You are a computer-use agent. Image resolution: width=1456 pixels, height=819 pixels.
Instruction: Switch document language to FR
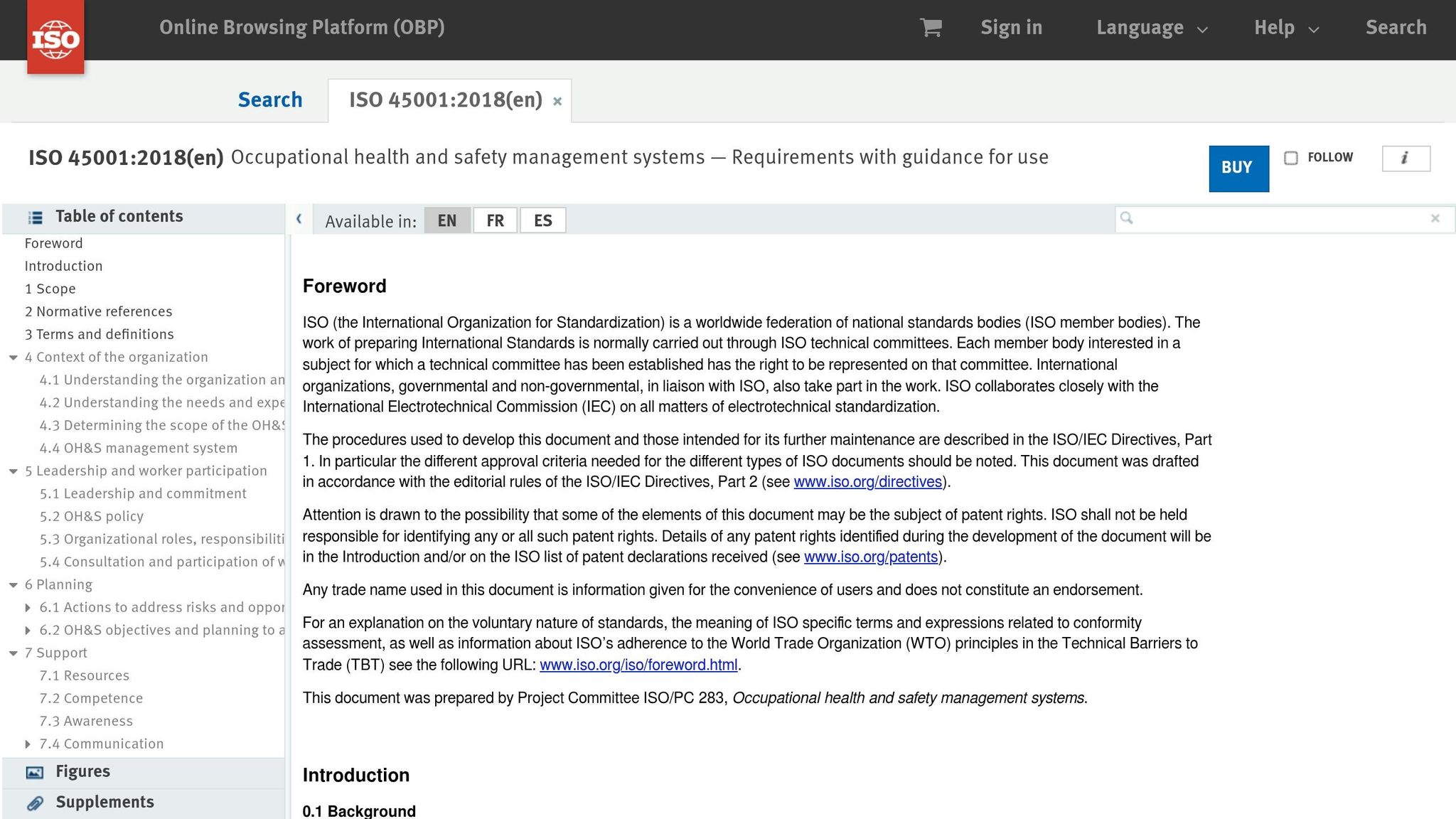tap(496, 220)
